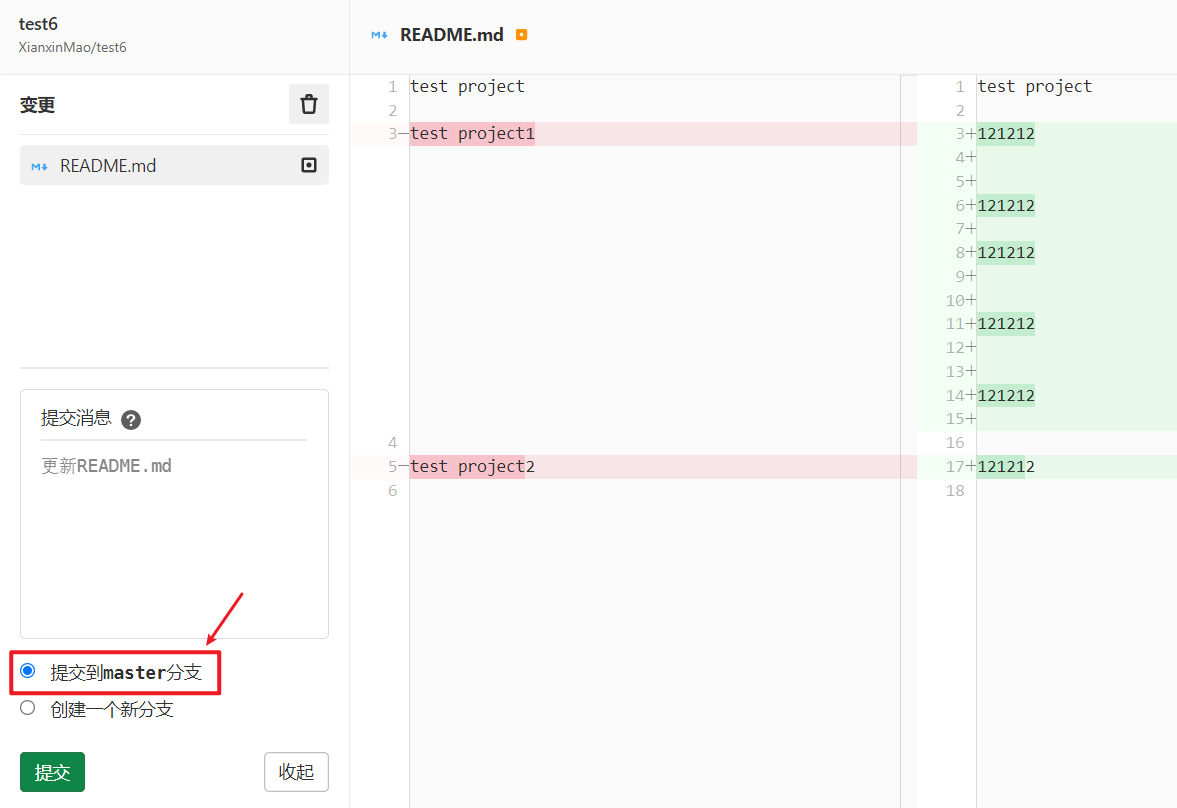Click the Markdown icon beside README.md in changes list
This screenshot has height=808, width=1177.
(x=39, y=165)
